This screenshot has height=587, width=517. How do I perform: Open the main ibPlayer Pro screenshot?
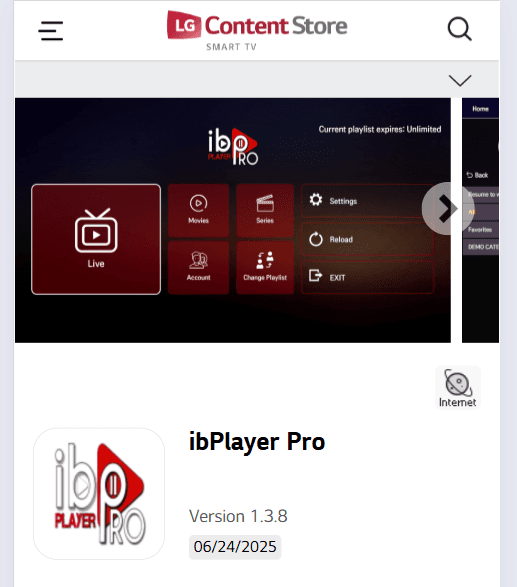pos(233,220)
